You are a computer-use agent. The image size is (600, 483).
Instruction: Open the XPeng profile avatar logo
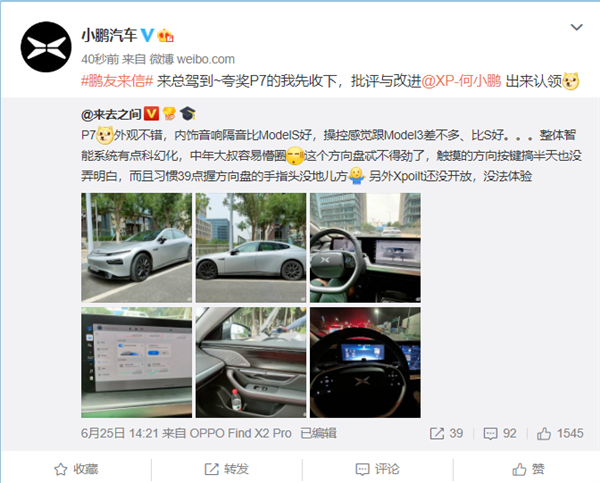(46, 47)
